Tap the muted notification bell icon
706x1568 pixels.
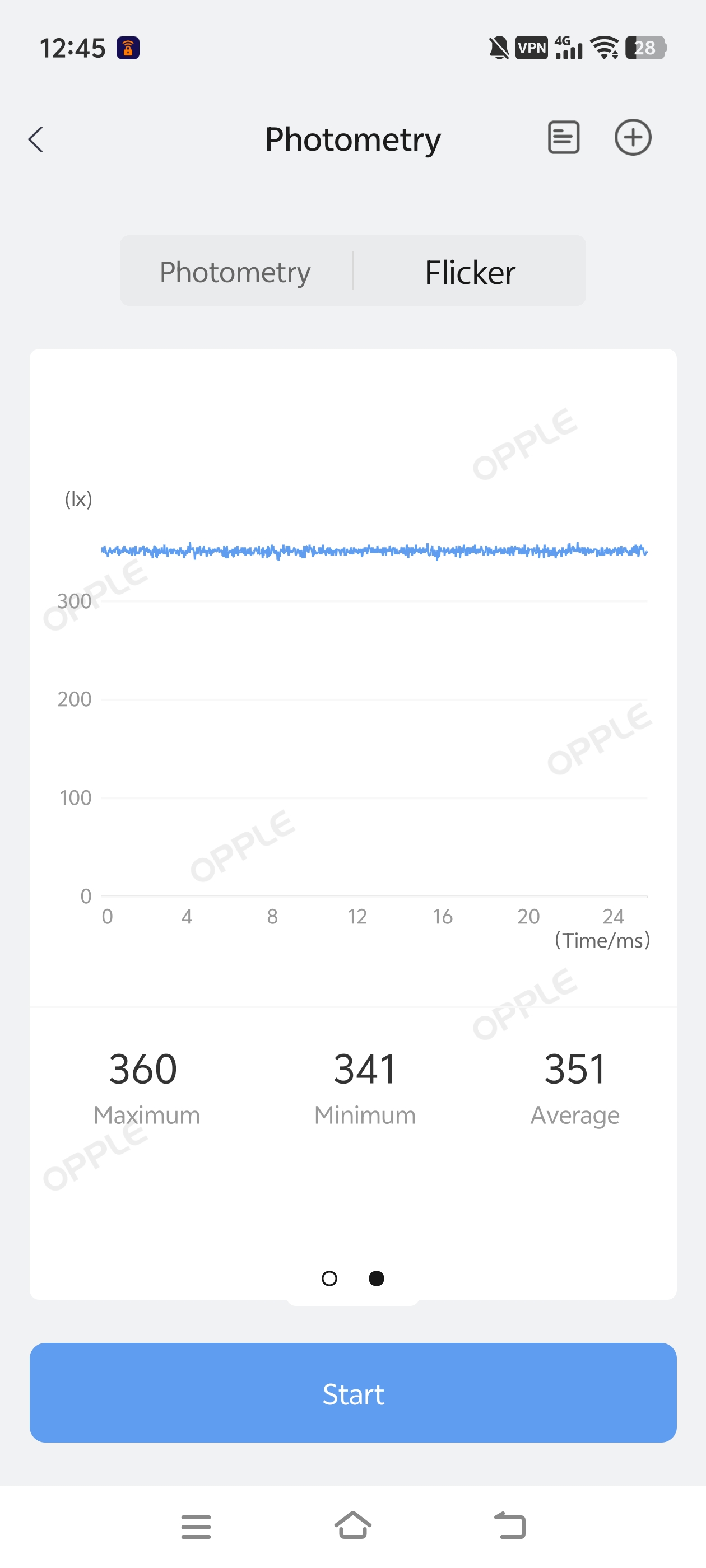coord(498,48)
